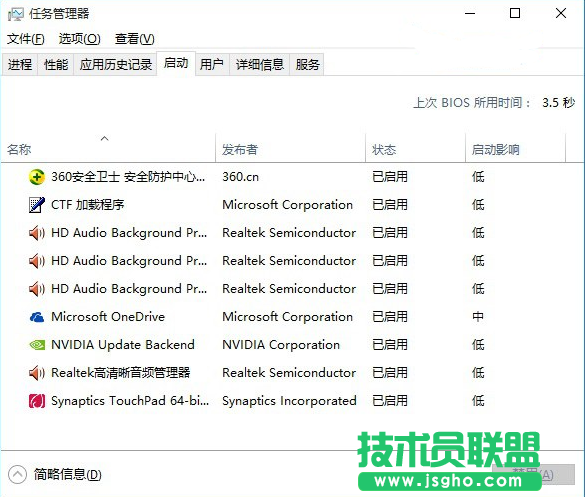Switch to the 应用历史记录 tab
The width and height of the screenshot is (585, 497).
[115, 65]
